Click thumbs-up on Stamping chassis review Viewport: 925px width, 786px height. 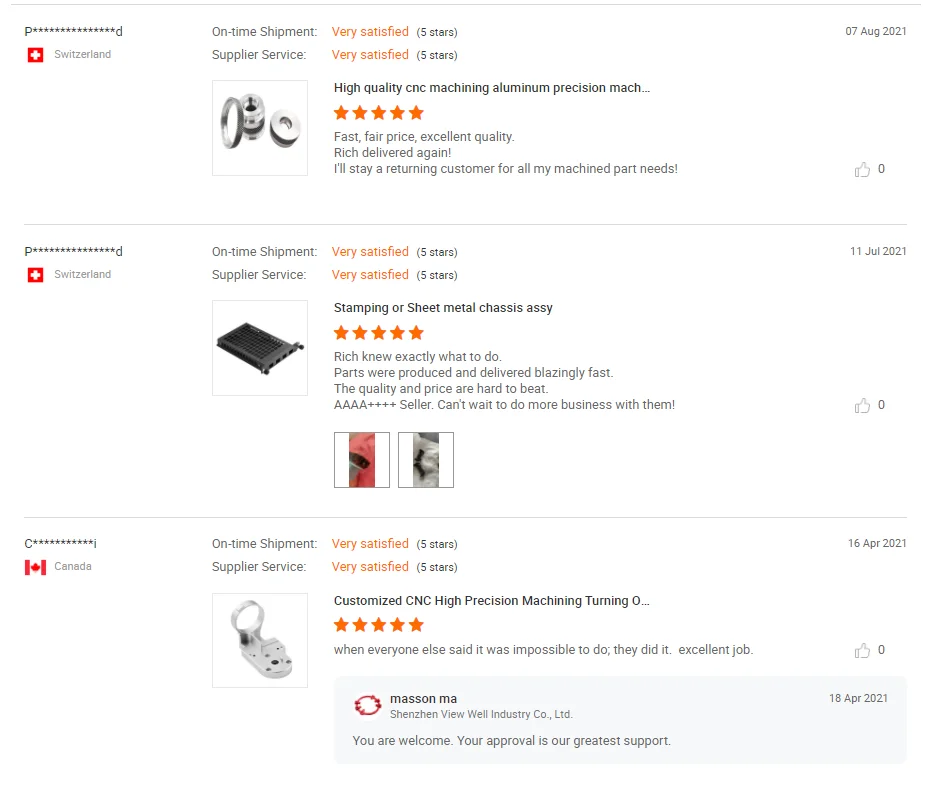[862, 406]
